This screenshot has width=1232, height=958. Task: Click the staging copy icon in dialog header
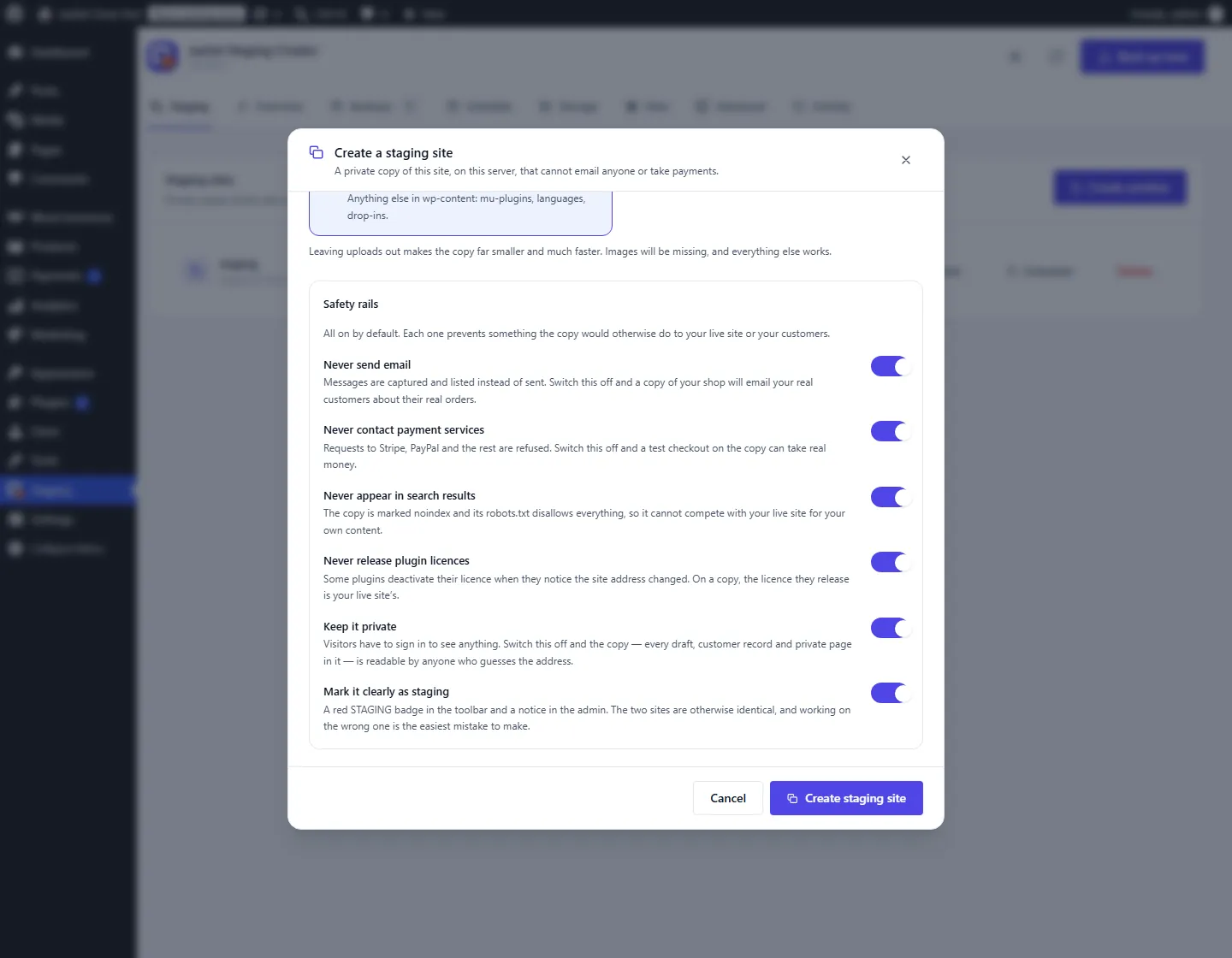tap(317, 152)
